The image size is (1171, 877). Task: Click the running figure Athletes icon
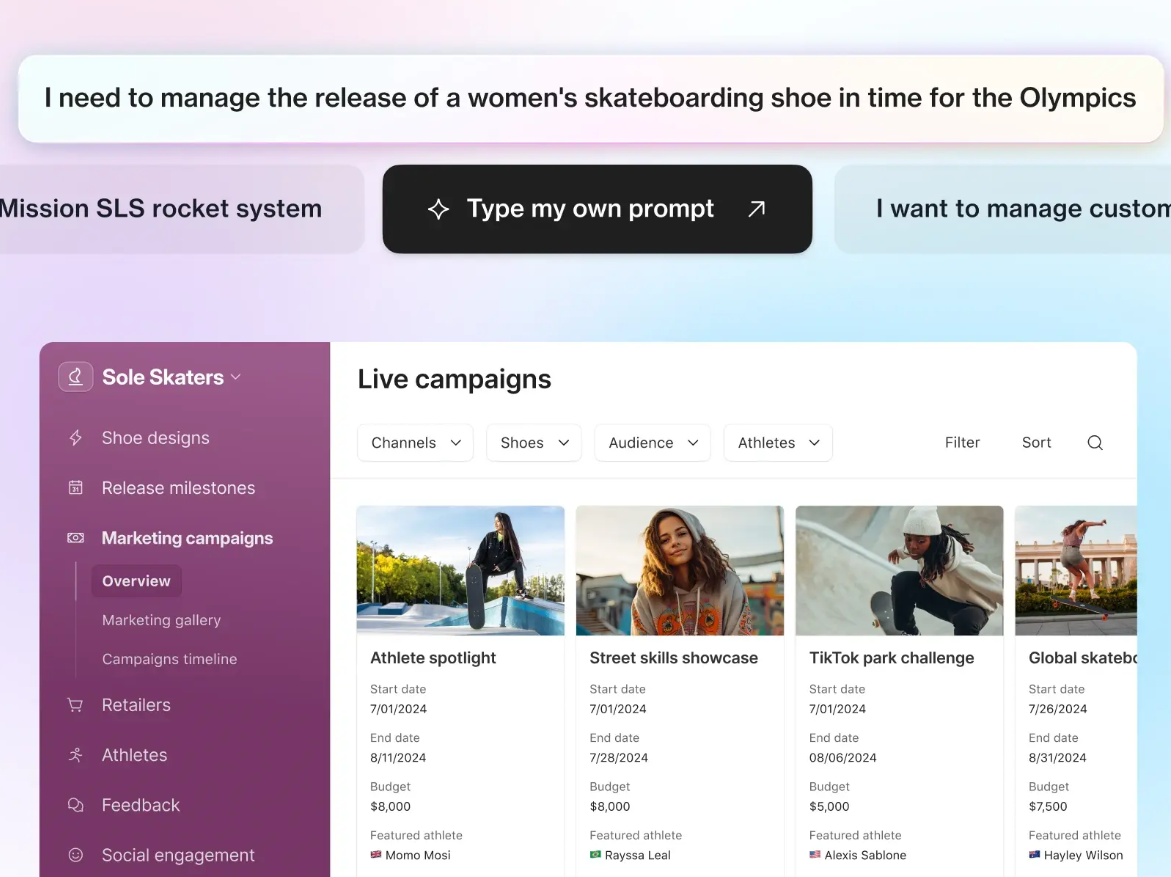pos(75,755)
